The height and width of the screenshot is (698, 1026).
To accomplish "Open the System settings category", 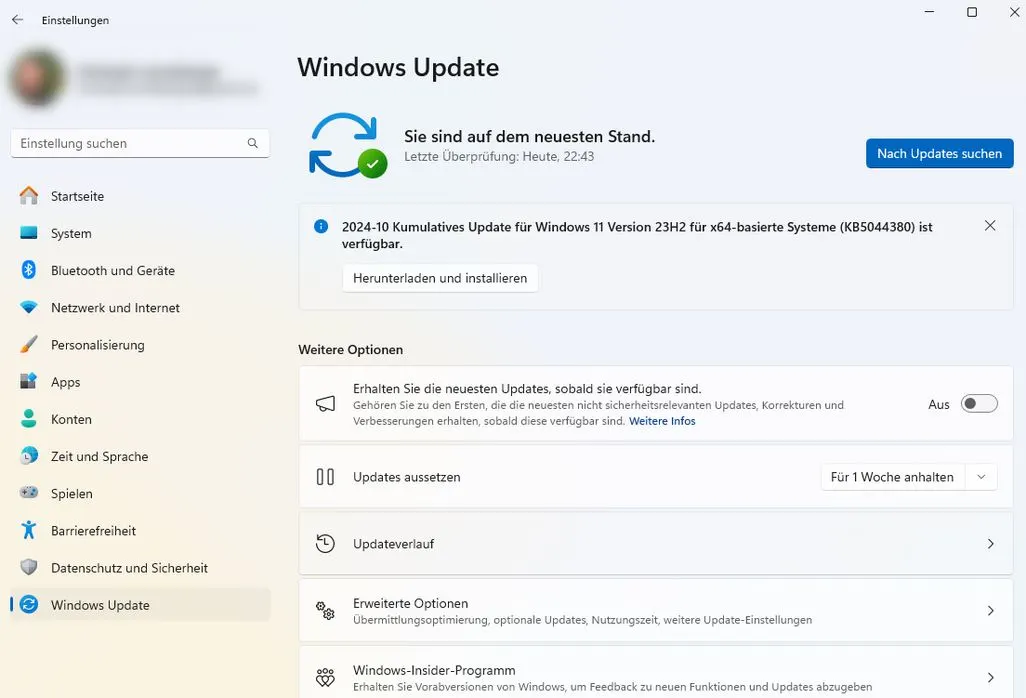I will (140, 233).
